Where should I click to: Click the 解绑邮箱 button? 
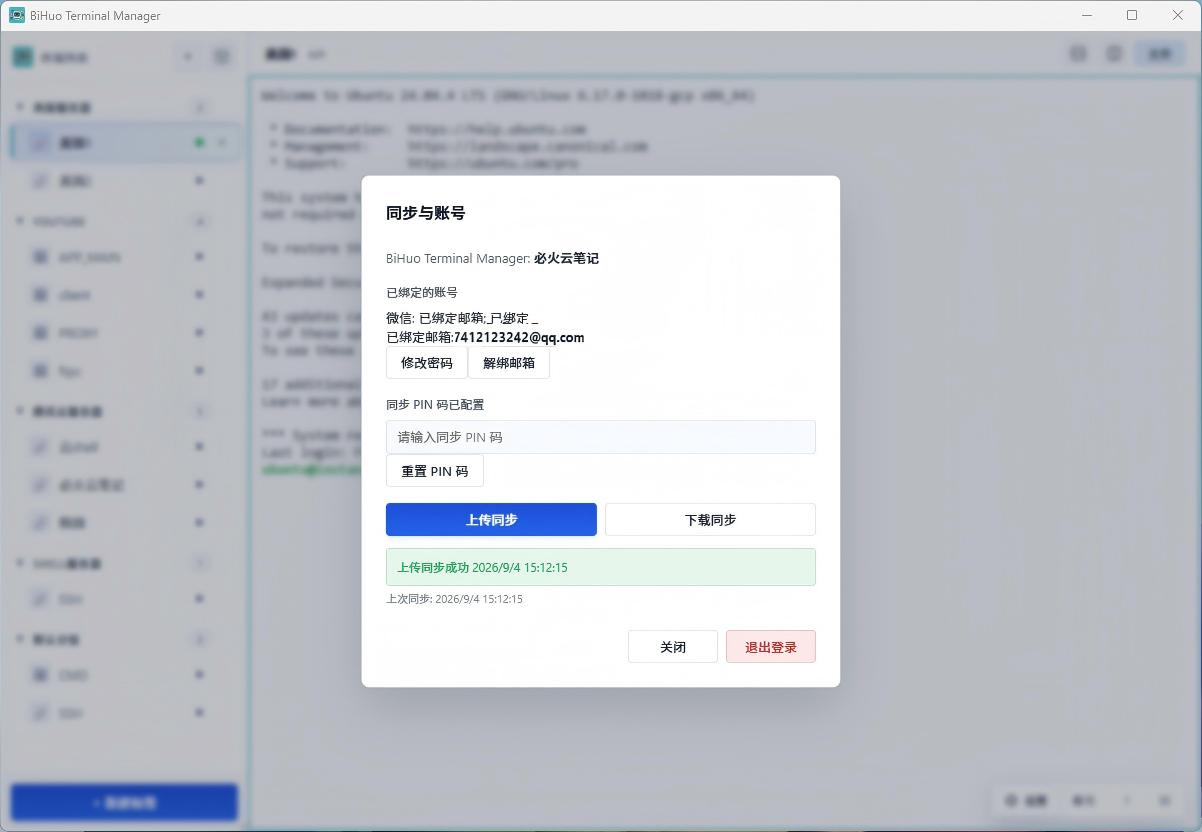509,363
